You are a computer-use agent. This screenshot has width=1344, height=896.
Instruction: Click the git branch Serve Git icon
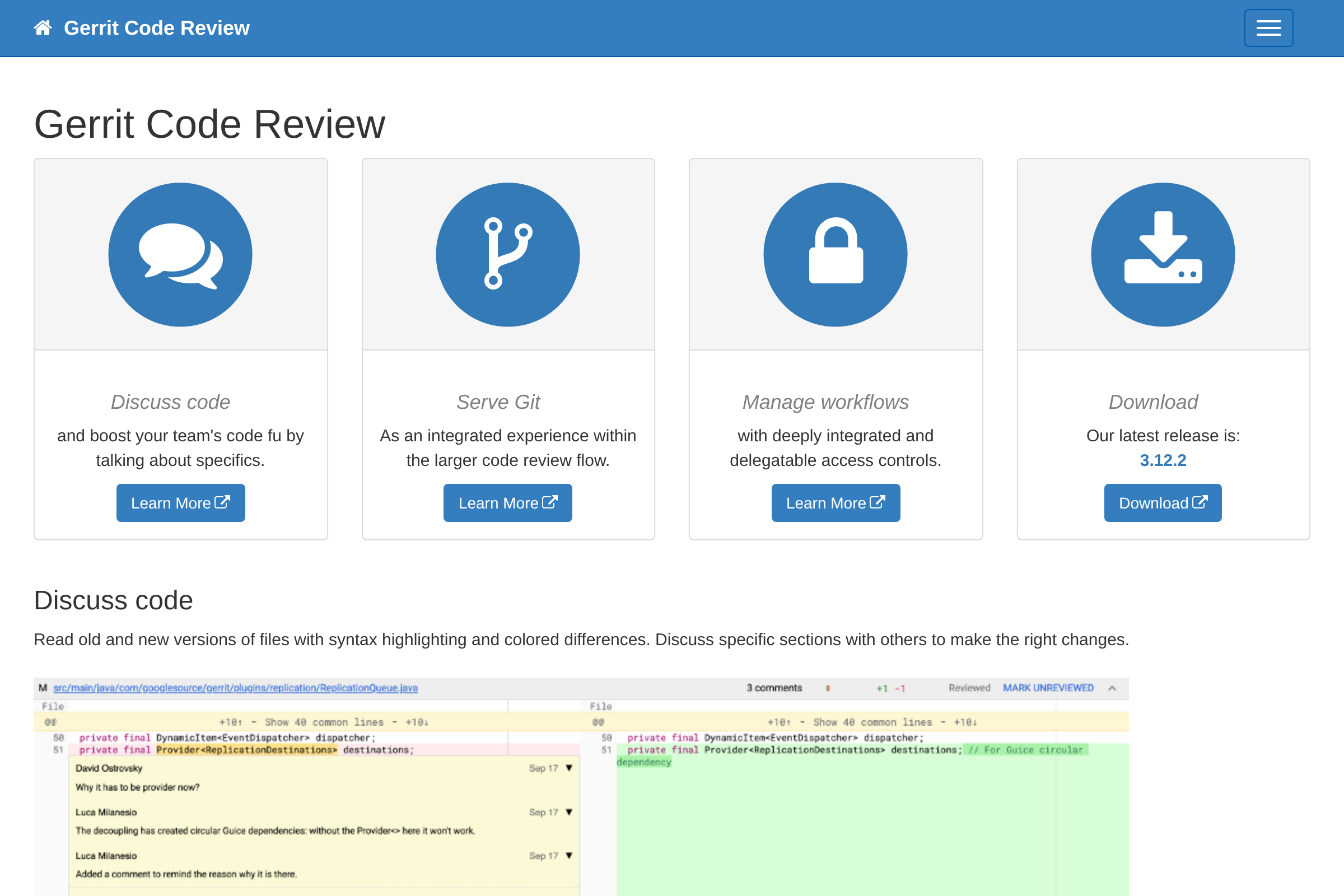[x=507, y=255]
